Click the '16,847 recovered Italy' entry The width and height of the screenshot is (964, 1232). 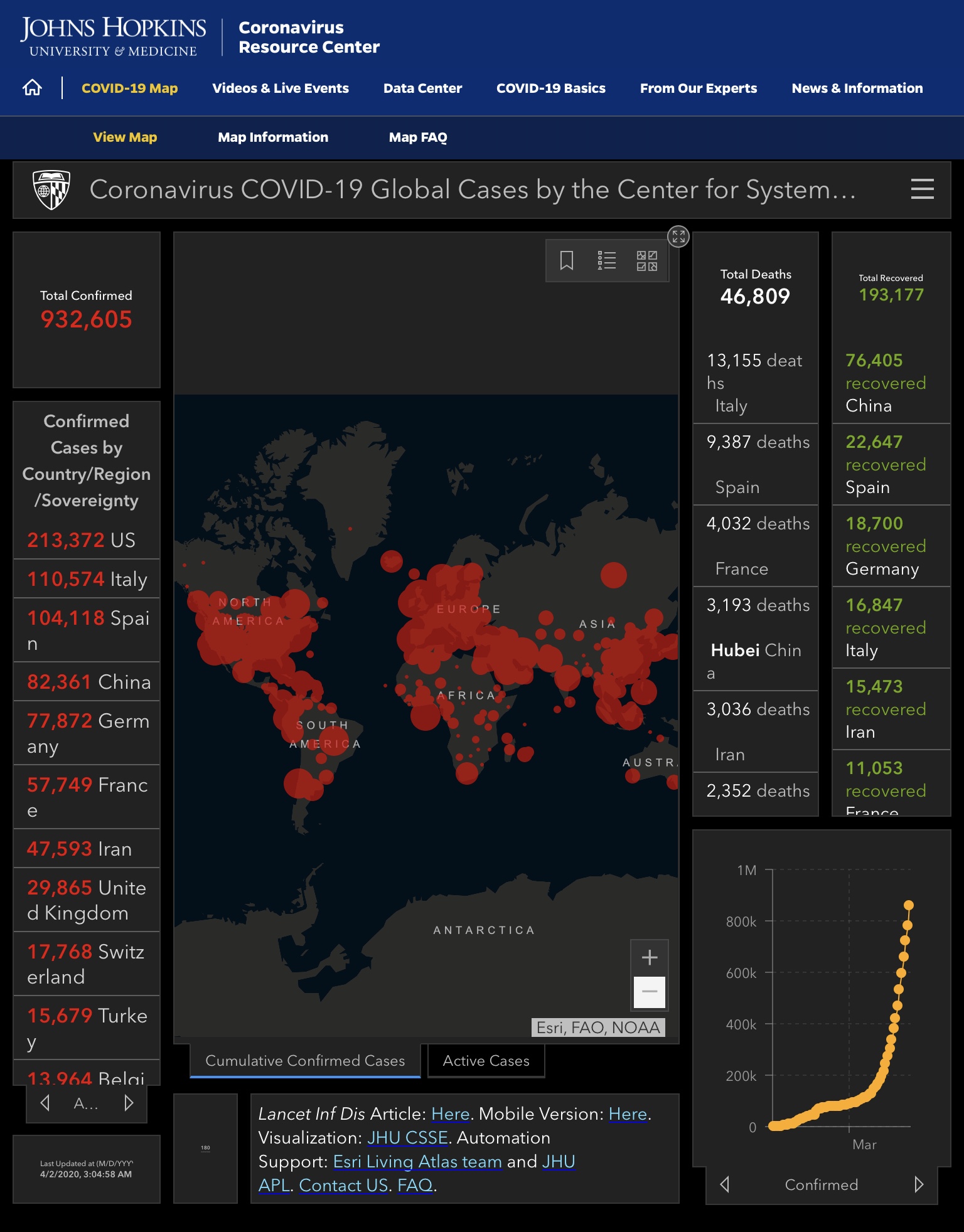(x=891, y=628)
